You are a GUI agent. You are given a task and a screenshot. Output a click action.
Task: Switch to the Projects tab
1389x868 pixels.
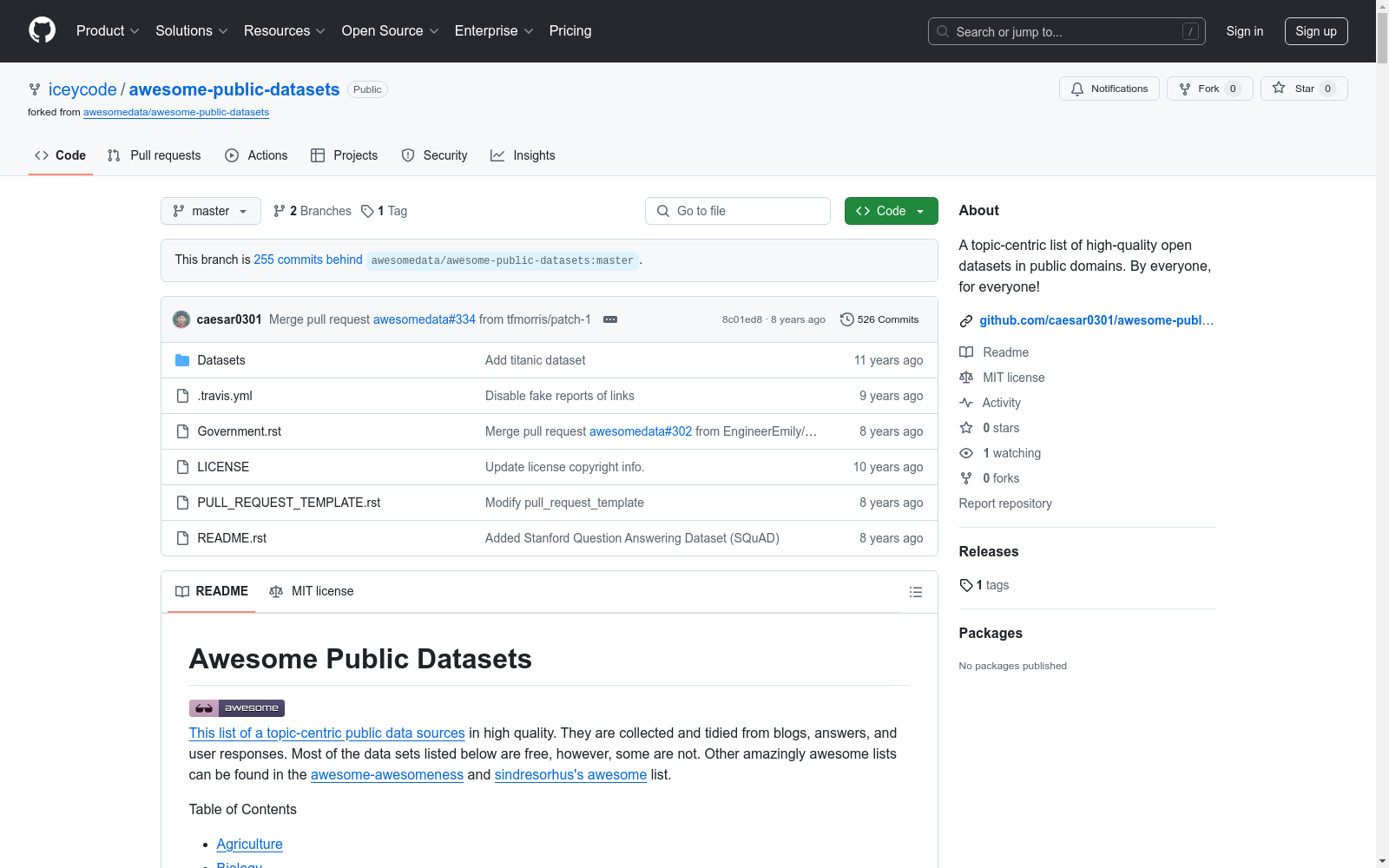[345, 155]
